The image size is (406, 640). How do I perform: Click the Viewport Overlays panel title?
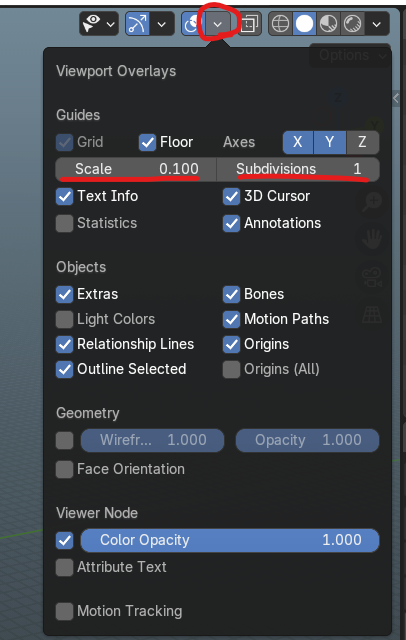tap(116, 71)
